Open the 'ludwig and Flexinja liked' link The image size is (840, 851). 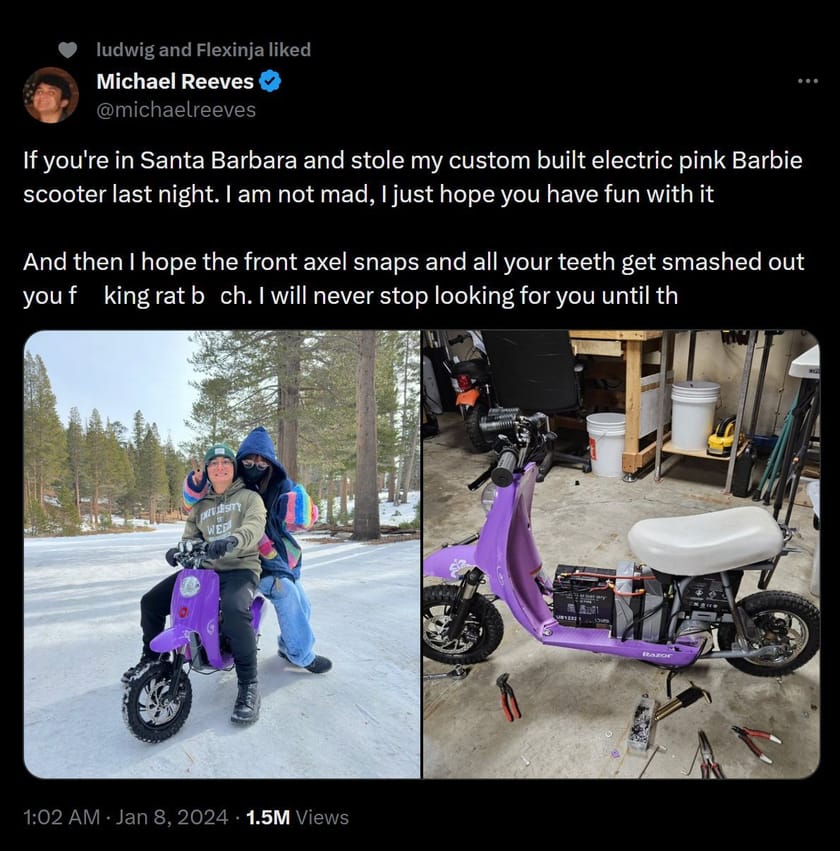[203, 49]
